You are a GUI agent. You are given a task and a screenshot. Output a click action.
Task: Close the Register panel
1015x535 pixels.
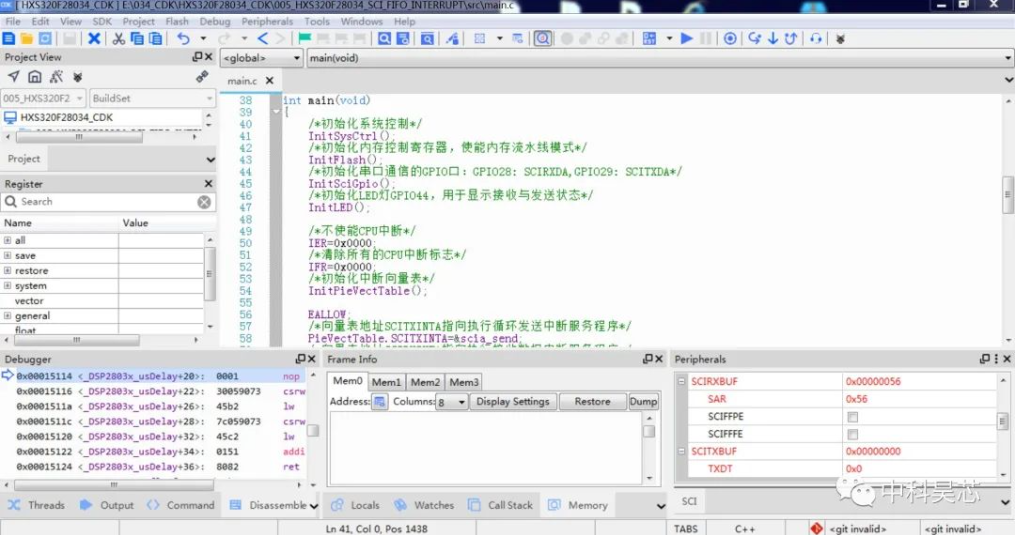(208, 184)
